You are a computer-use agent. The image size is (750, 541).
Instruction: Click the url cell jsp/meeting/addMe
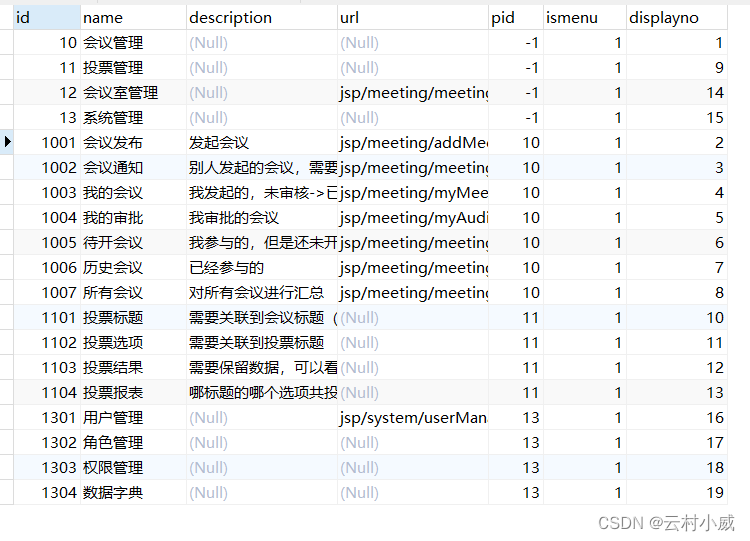click(x=413, y=142)
